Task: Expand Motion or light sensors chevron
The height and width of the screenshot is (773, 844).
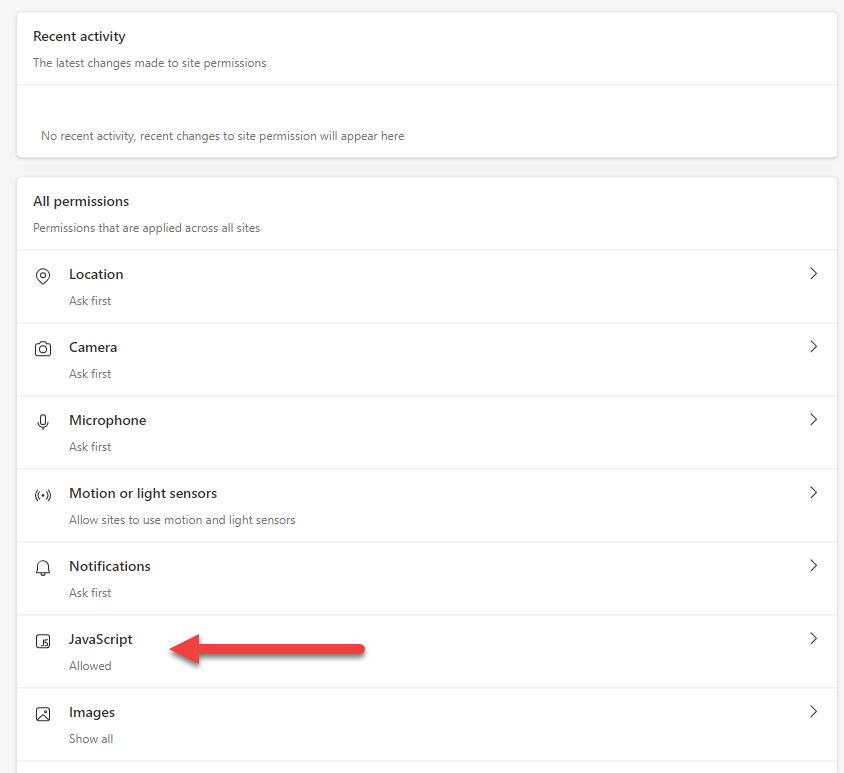Action: coord(813,493)
